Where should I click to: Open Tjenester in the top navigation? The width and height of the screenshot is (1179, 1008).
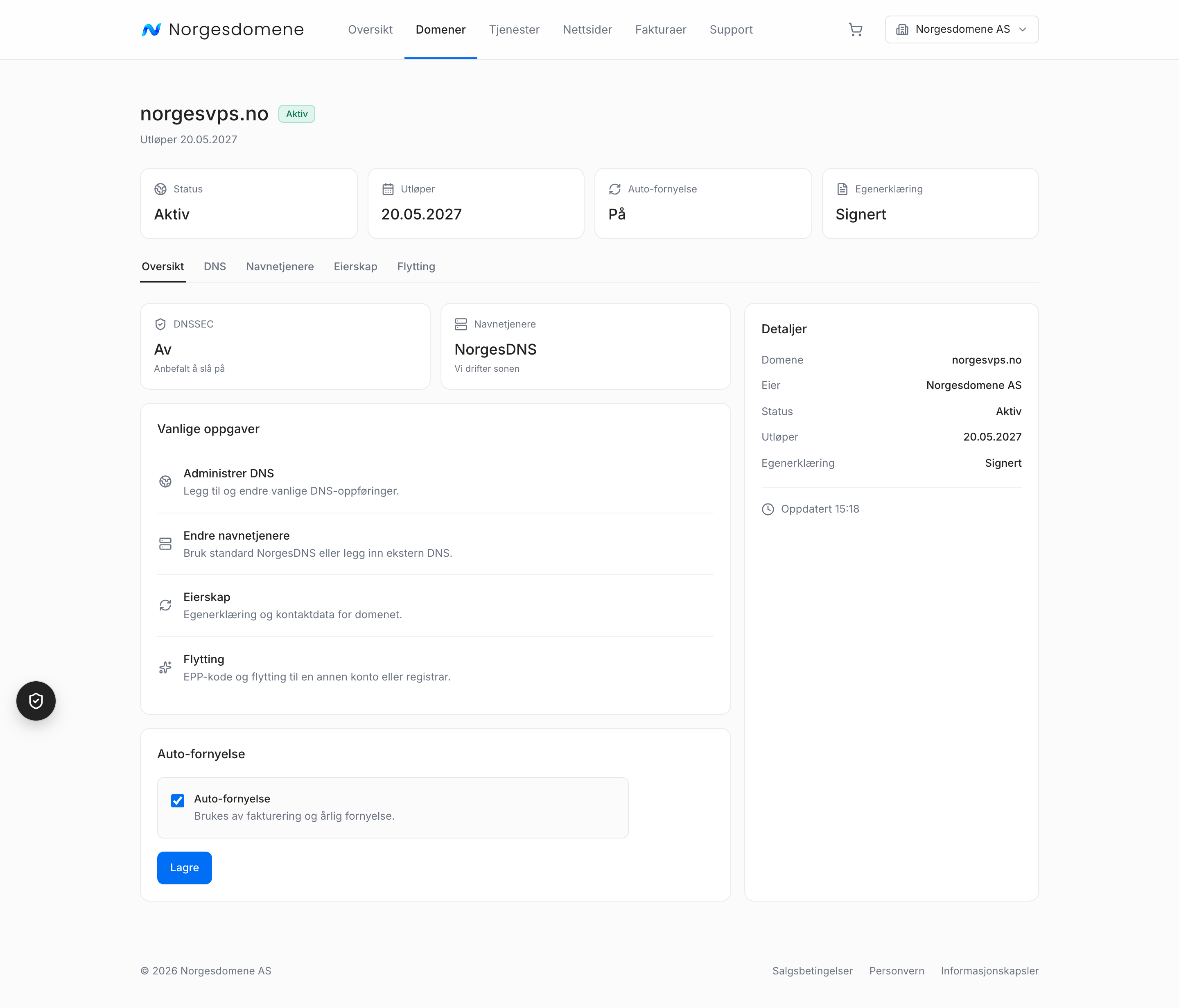pos(515,29)
